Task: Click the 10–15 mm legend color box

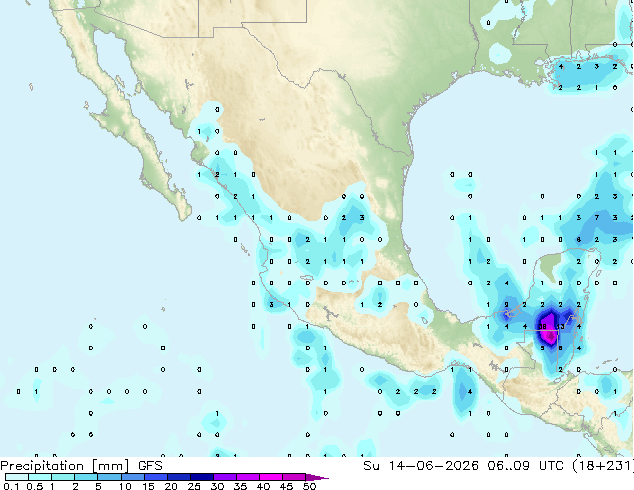Action: click(x=132, y=477)
